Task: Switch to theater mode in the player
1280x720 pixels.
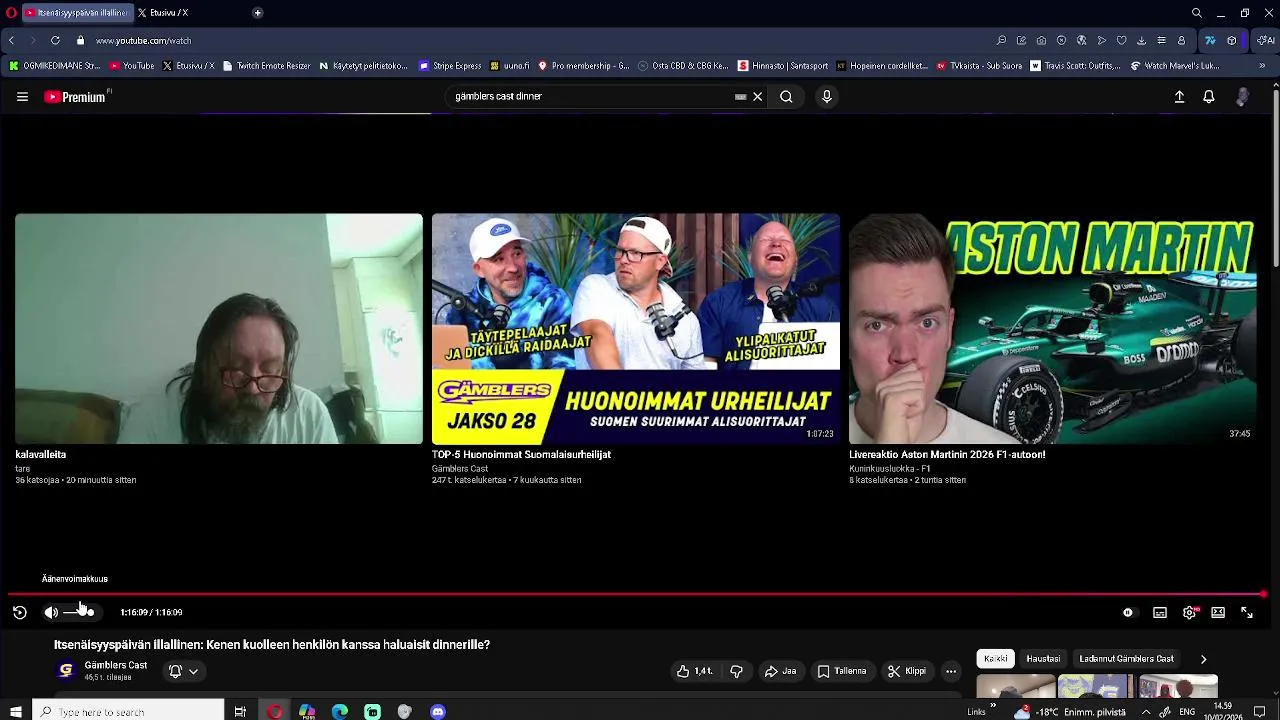Action: tap(1218, 613)
